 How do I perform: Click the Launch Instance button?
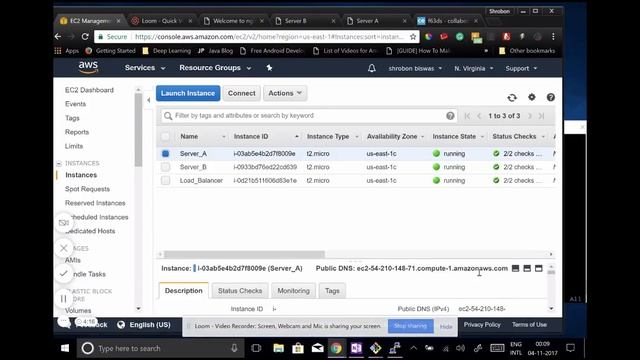pyautogui.click(x=188, y=93)
